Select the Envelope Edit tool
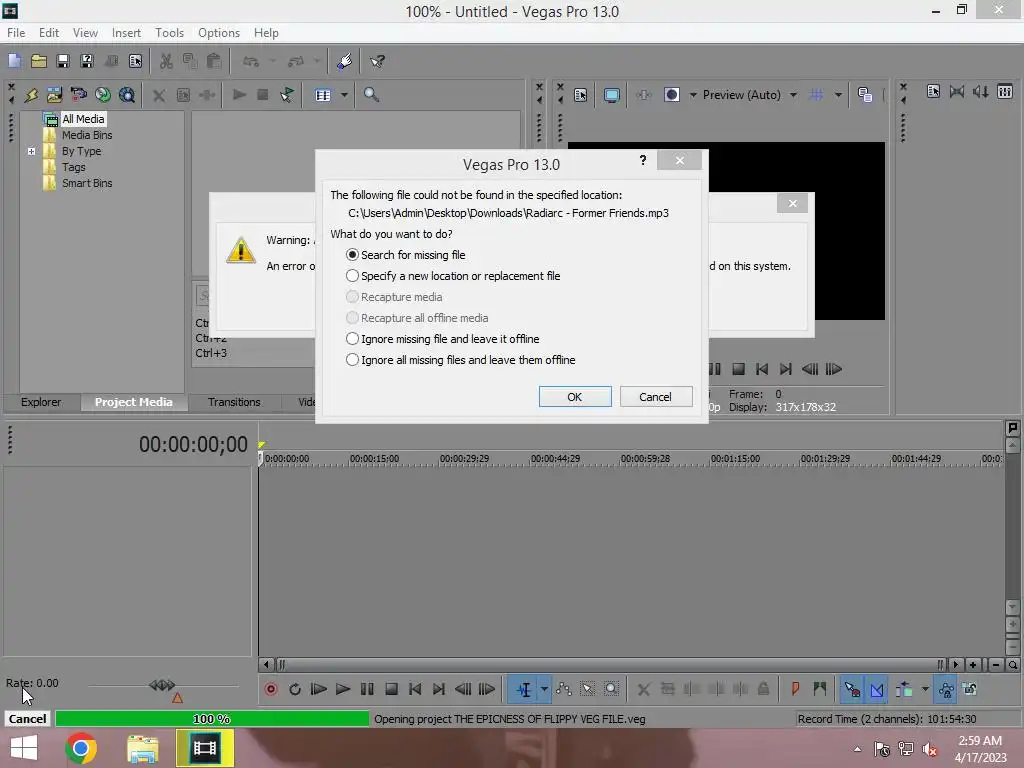 pyautogui.click(x=564, y=689)
